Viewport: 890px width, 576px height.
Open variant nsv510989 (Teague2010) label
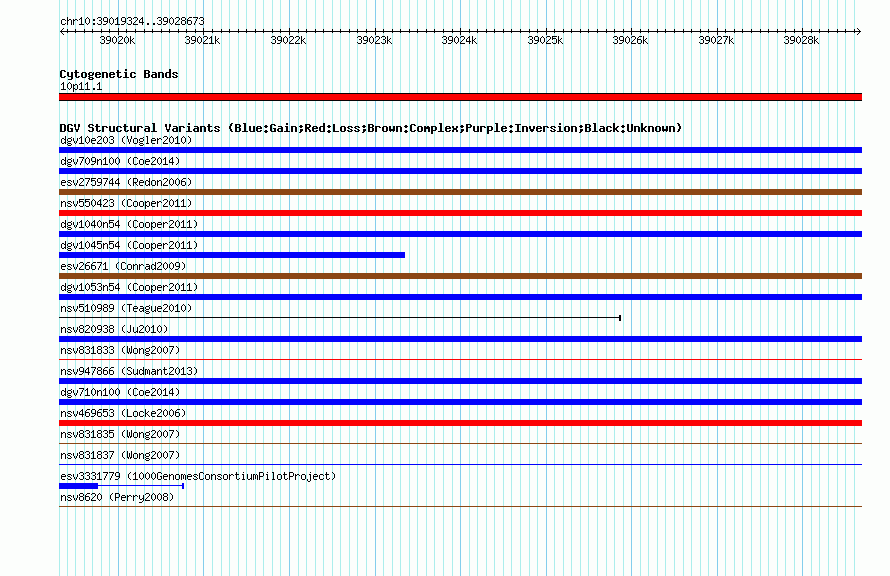coord(126,308)
